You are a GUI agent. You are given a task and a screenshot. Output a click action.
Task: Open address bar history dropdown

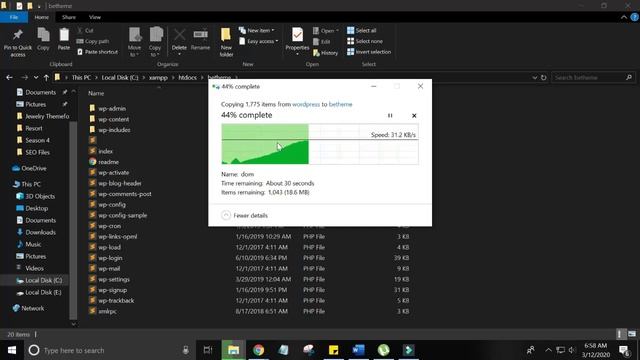tap(534, 78)
